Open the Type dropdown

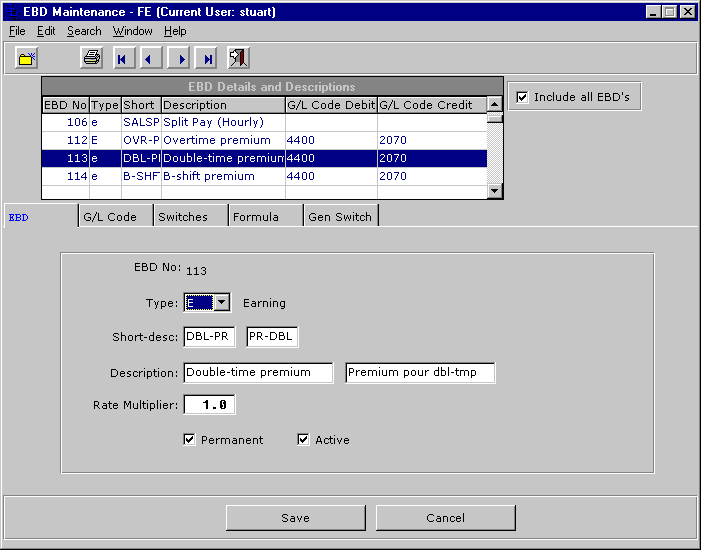tap(222, 303)
